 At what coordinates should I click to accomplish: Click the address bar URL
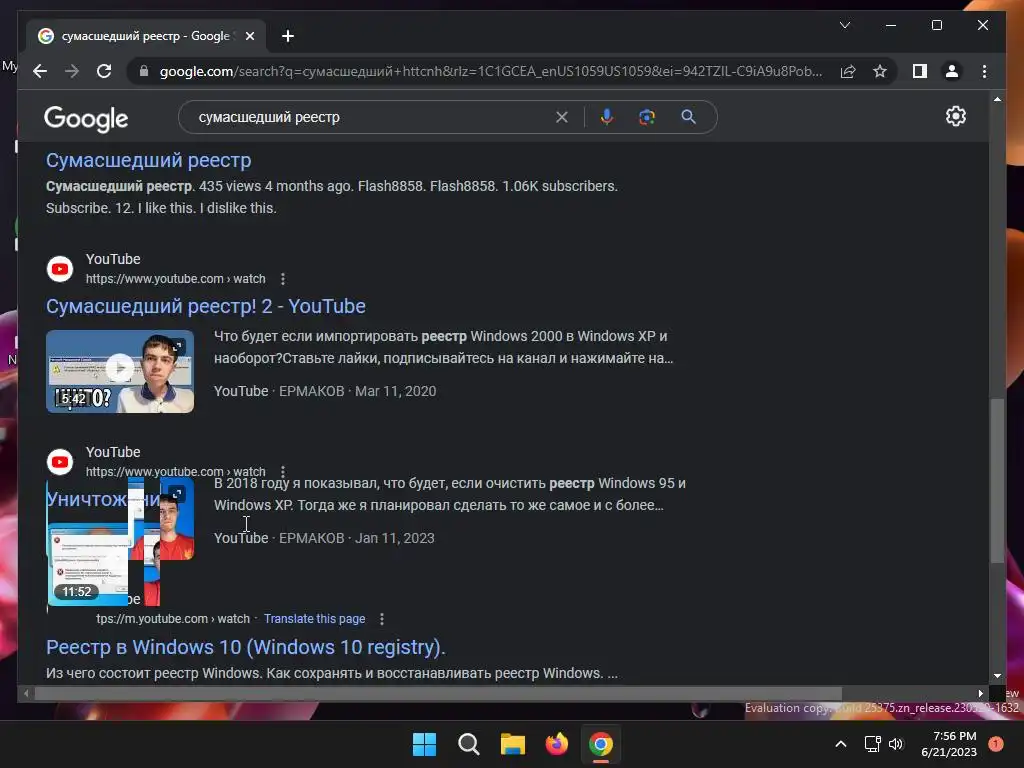coord(490,71)
